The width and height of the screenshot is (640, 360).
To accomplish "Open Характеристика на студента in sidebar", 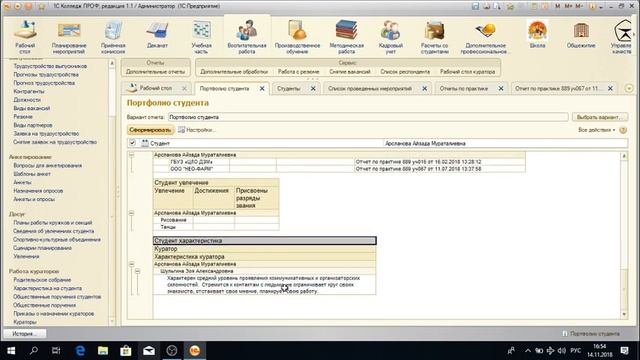I will 47,288.
